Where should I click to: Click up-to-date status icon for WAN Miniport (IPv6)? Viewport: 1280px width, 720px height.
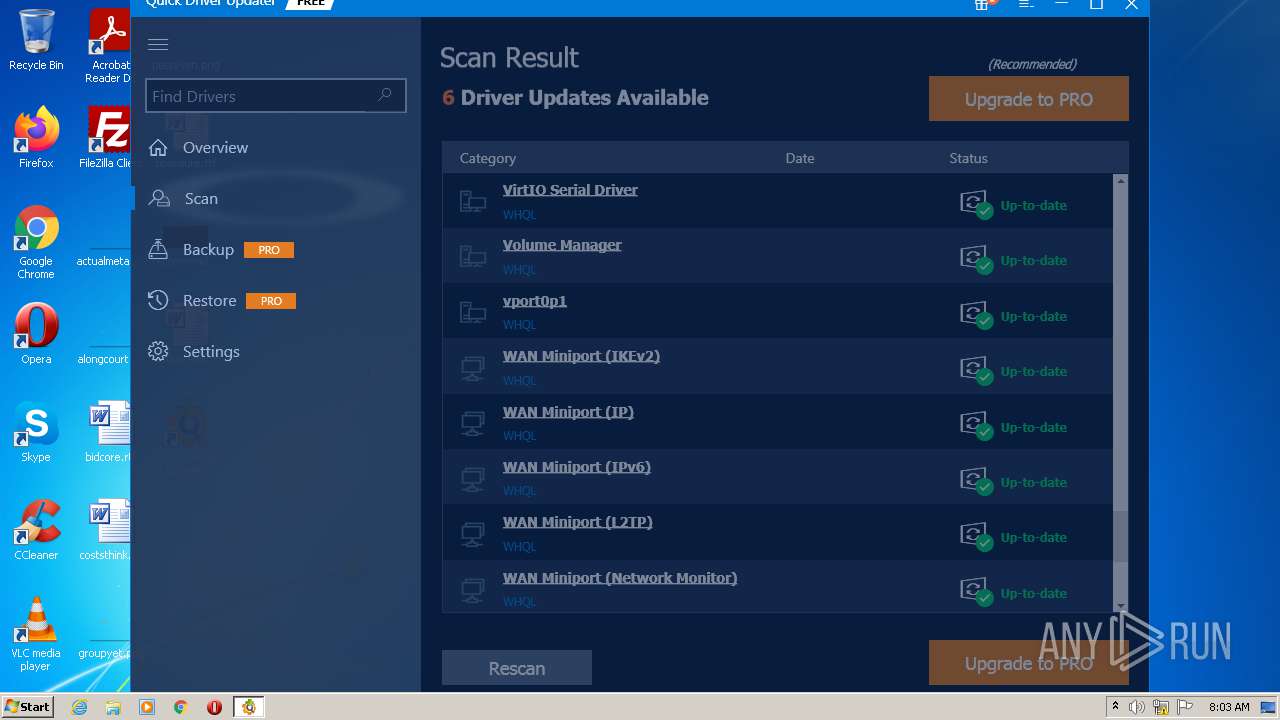coord(976,482)
